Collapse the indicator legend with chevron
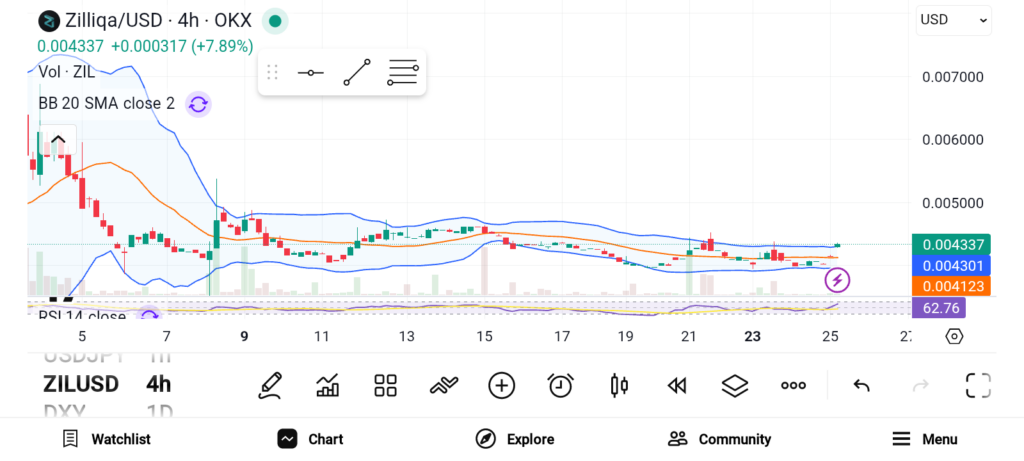The height and width of the screenshot is (461, 1024). coord(58,141)
